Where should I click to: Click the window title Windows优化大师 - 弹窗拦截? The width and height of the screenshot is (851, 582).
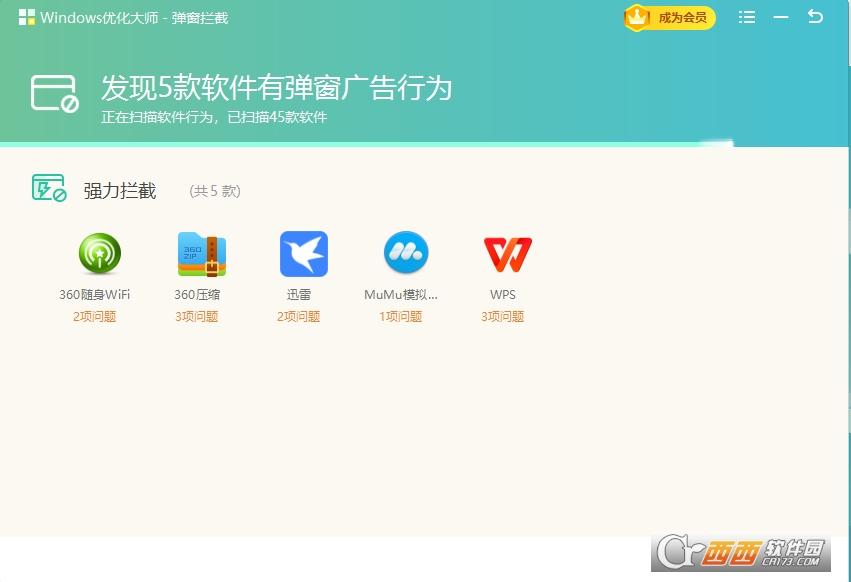134,18
